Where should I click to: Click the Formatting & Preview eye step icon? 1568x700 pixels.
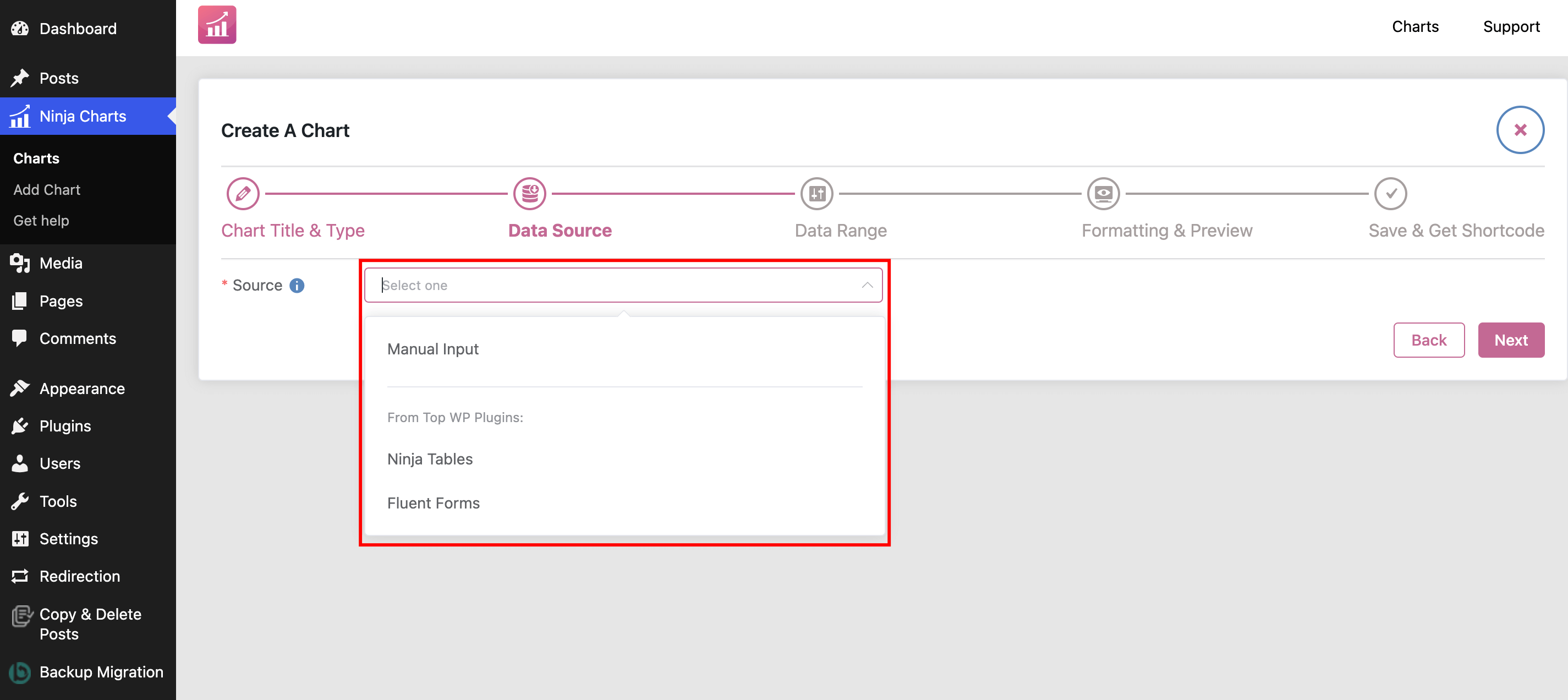1104,194
